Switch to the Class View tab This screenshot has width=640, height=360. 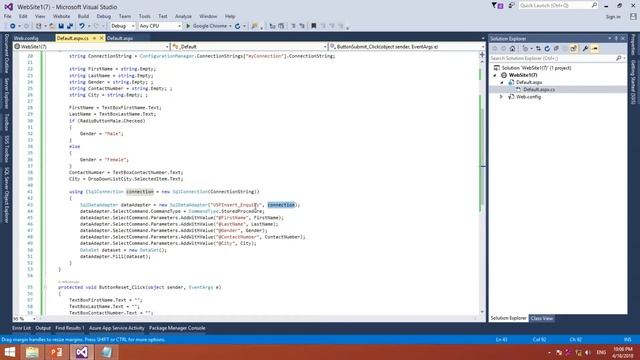[x=542, y=318]
